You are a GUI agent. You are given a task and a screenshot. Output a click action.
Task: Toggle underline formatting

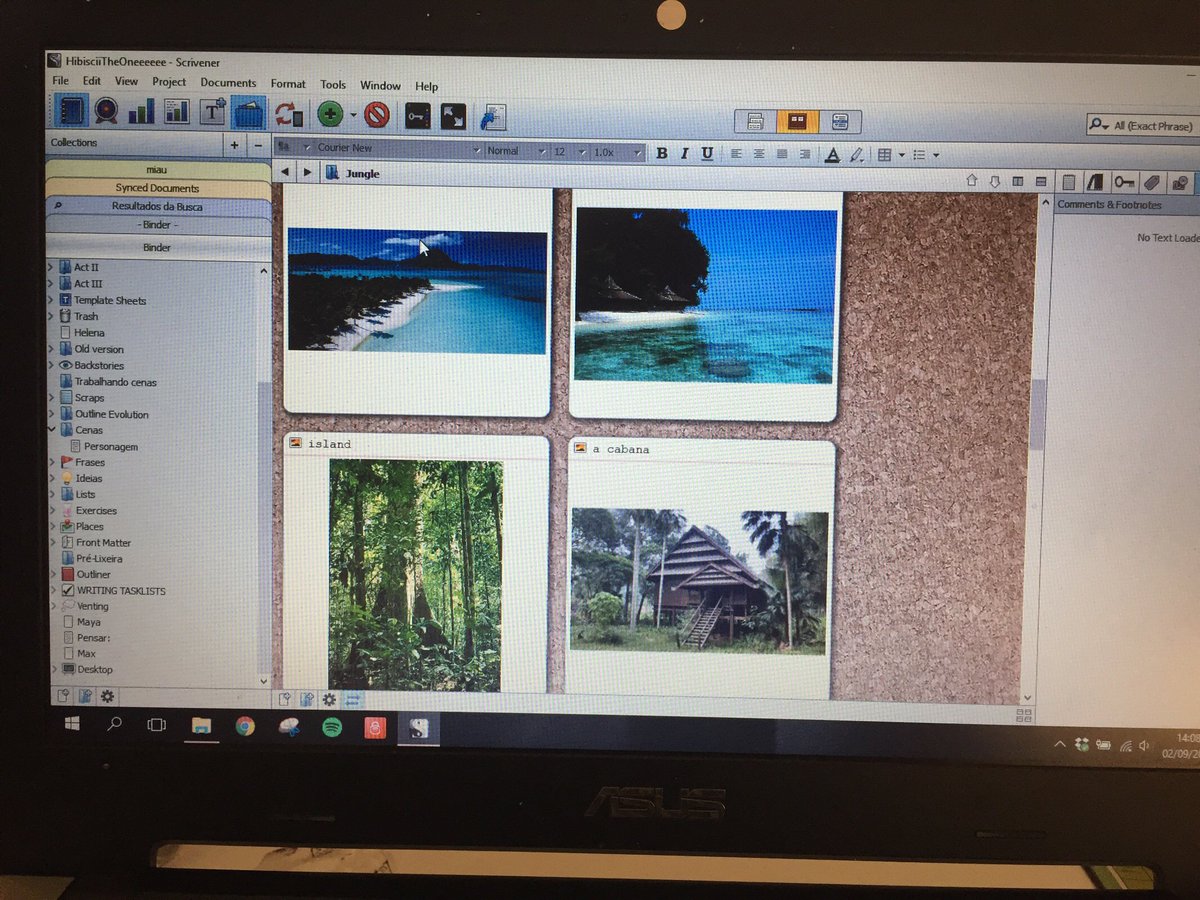point(707,154)
